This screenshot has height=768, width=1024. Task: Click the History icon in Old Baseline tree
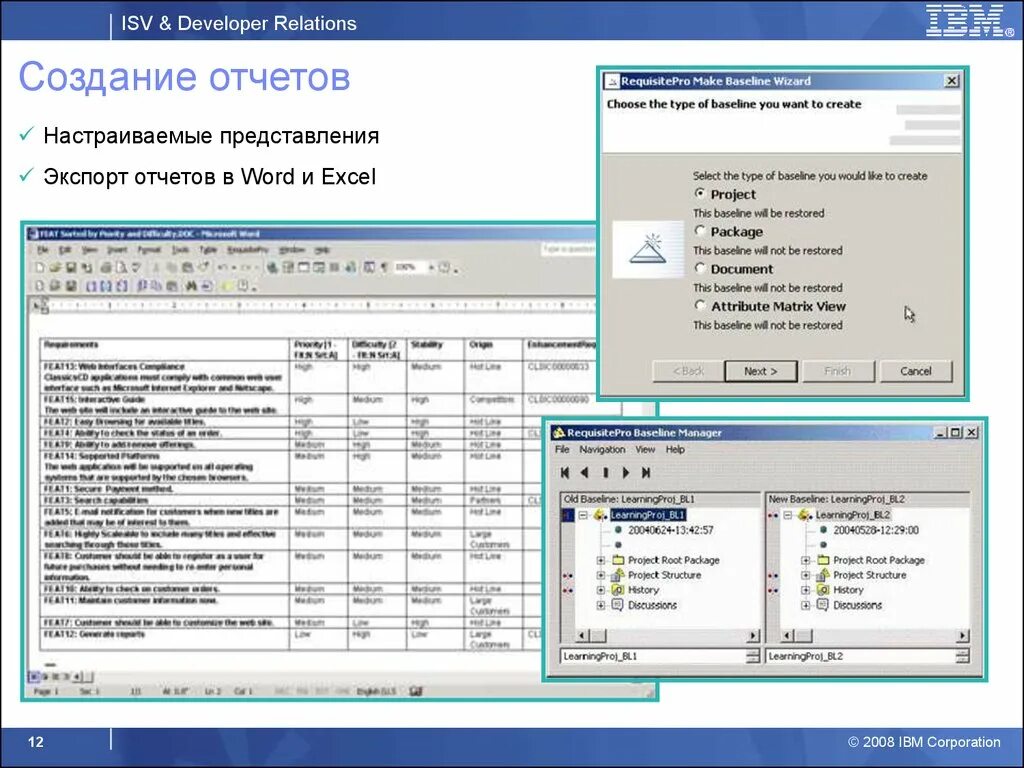pyautogui.click(x=618, y=590)
